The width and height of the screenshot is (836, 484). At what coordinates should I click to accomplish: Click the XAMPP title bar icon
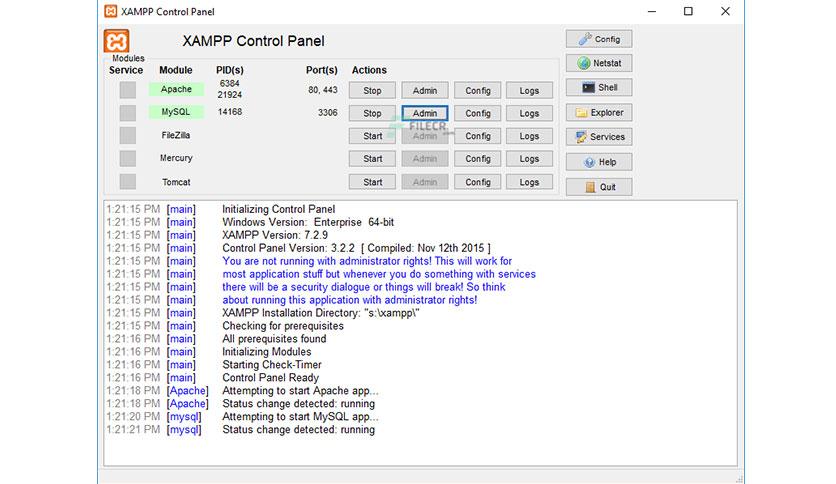pos(110,11)
